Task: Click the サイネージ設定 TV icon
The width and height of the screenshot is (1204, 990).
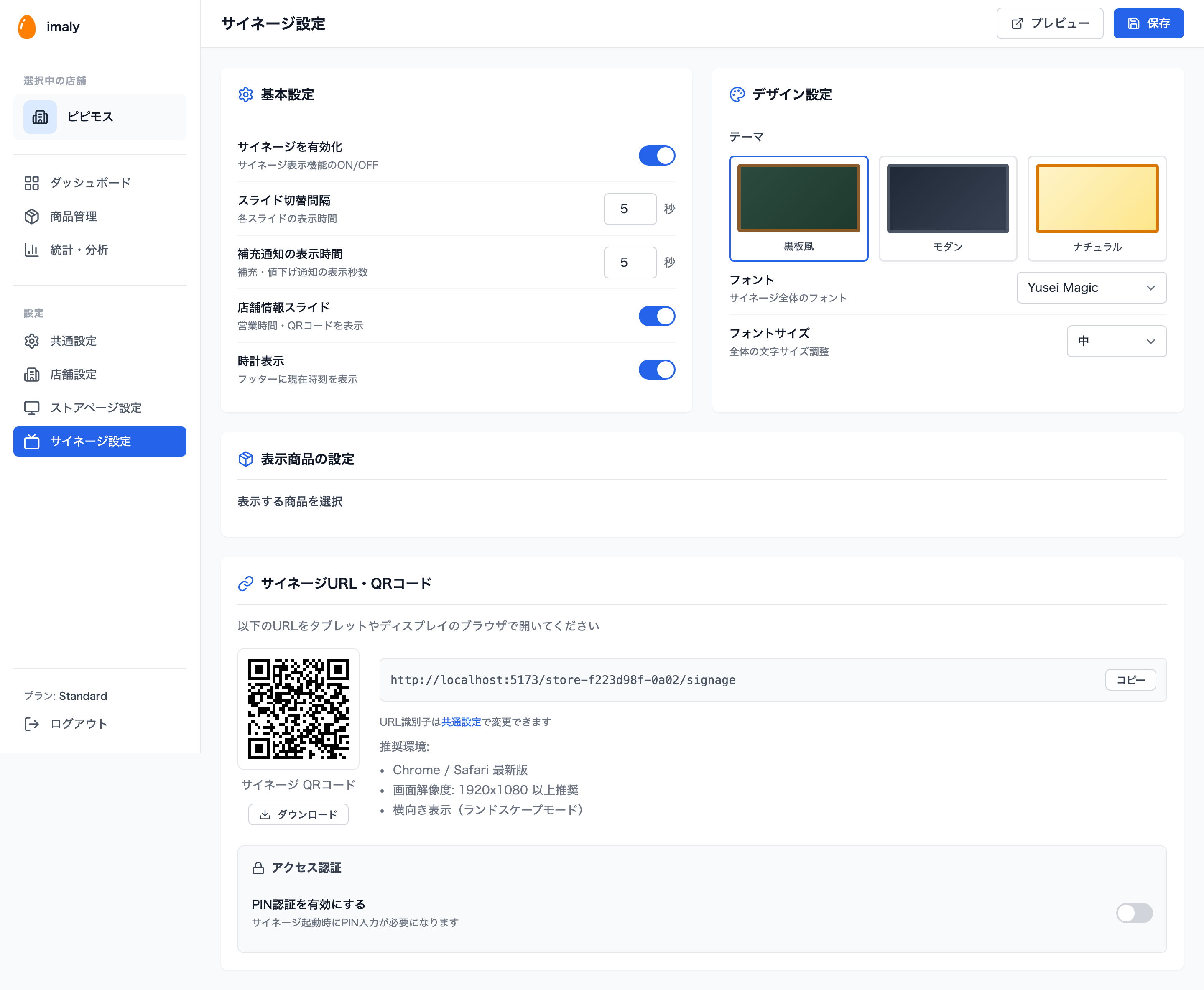Action: click(32, 441)
